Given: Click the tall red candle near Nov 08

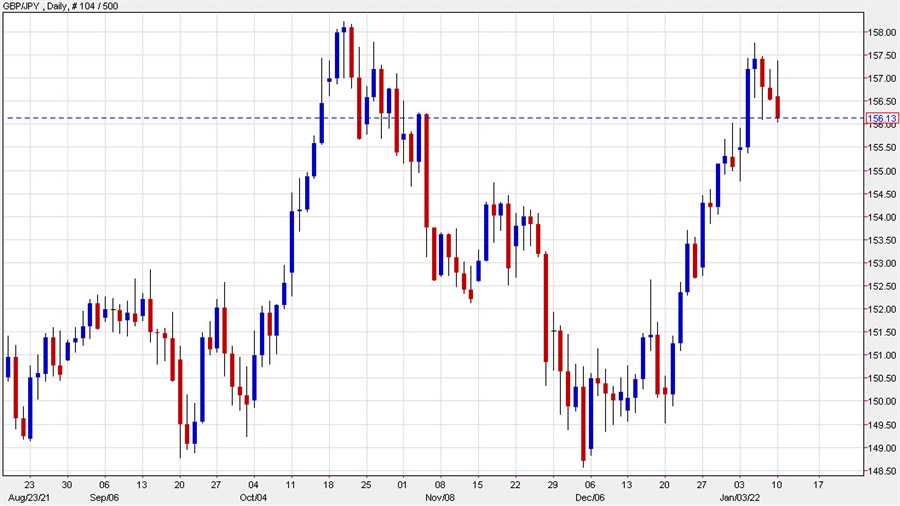Looking at the screenshot, I should click(426, 170).
